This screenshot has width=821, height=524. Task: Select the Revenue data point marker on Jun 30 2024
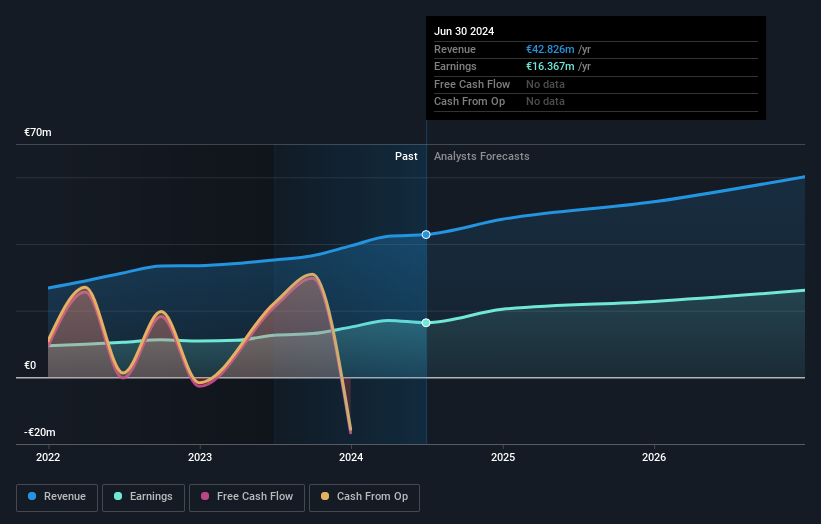pyautogui.click(x=426, y=235)
